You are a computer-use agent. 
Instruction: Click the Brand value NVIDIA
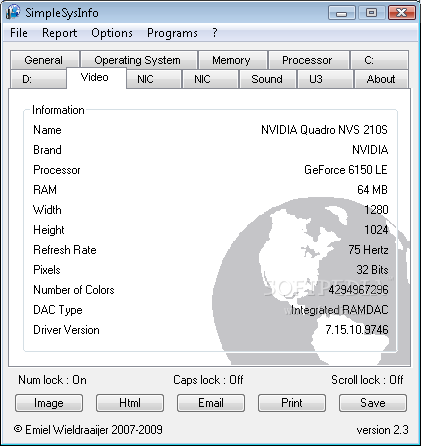(x=370, y=150)
